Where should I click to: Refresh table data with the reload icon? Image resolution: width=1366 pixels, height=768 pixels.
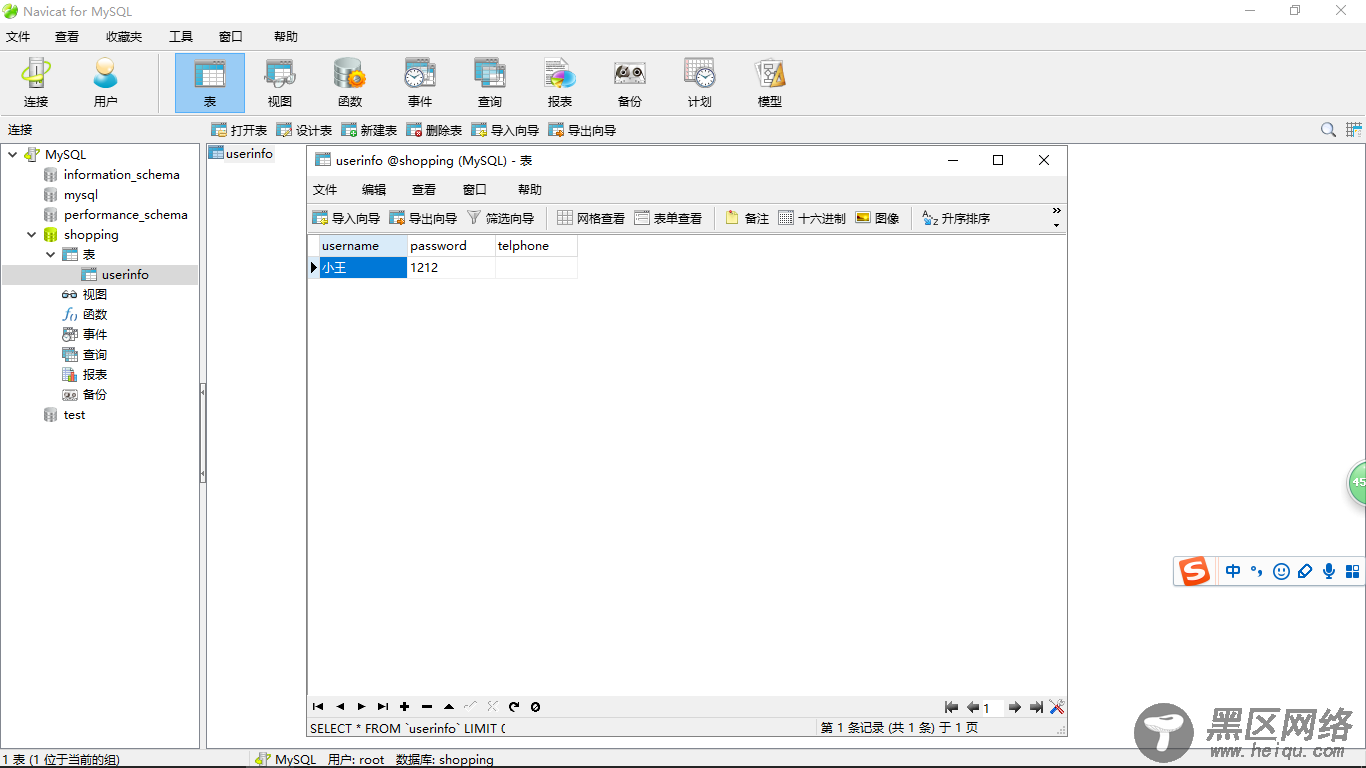514,707
